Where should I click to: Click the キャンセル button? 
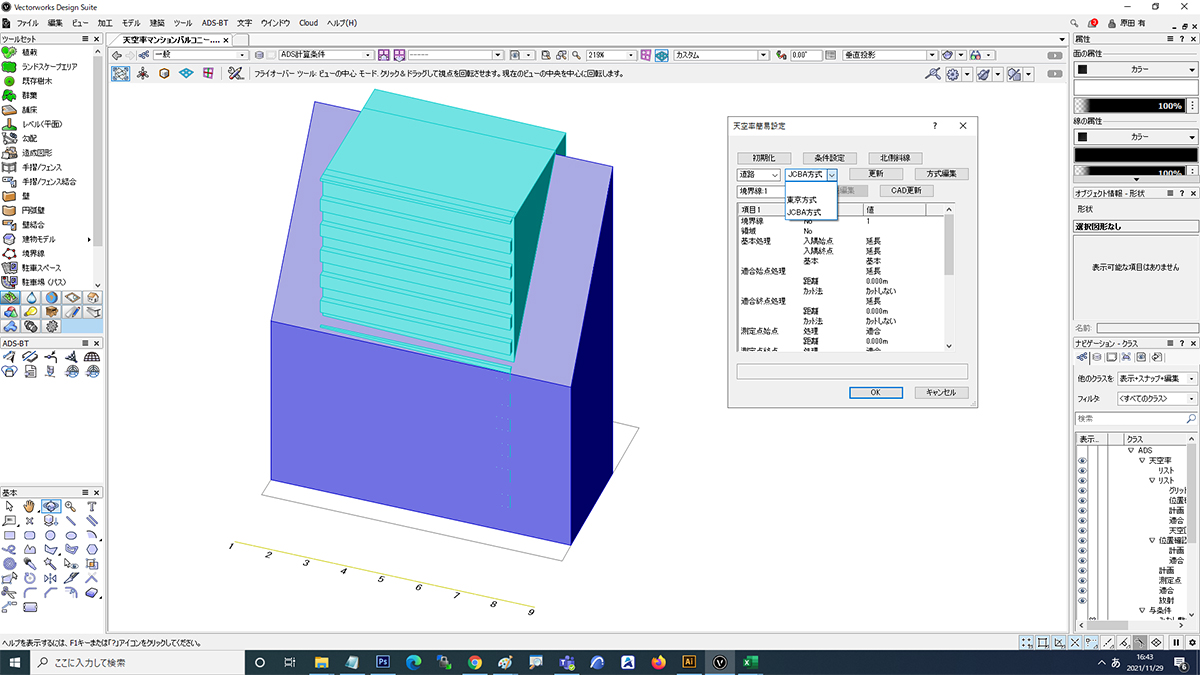pos(941,392)
